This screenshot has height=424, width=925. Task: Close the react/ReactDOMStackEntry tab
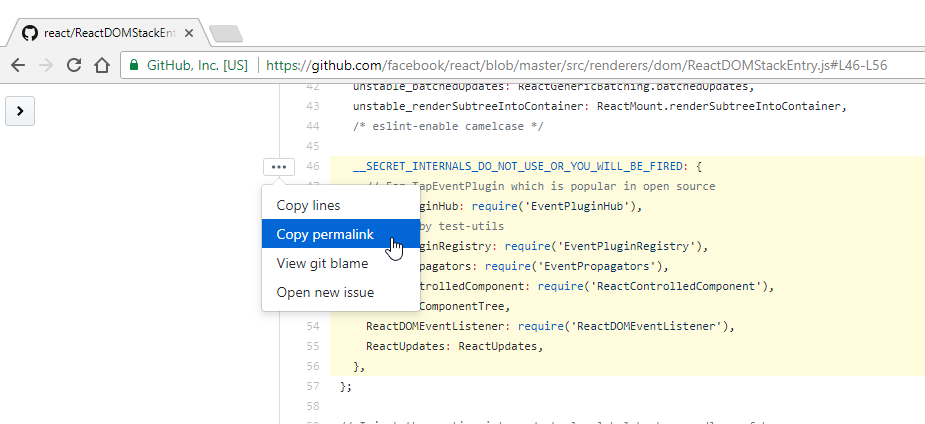coord(189,34)
